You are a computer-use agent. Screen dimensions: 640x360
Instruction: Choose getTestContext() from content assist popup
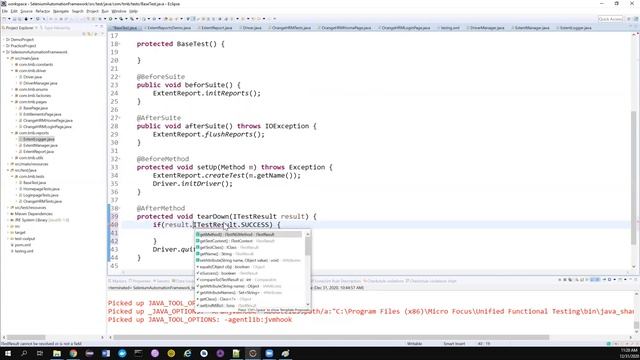click(249, 241)
